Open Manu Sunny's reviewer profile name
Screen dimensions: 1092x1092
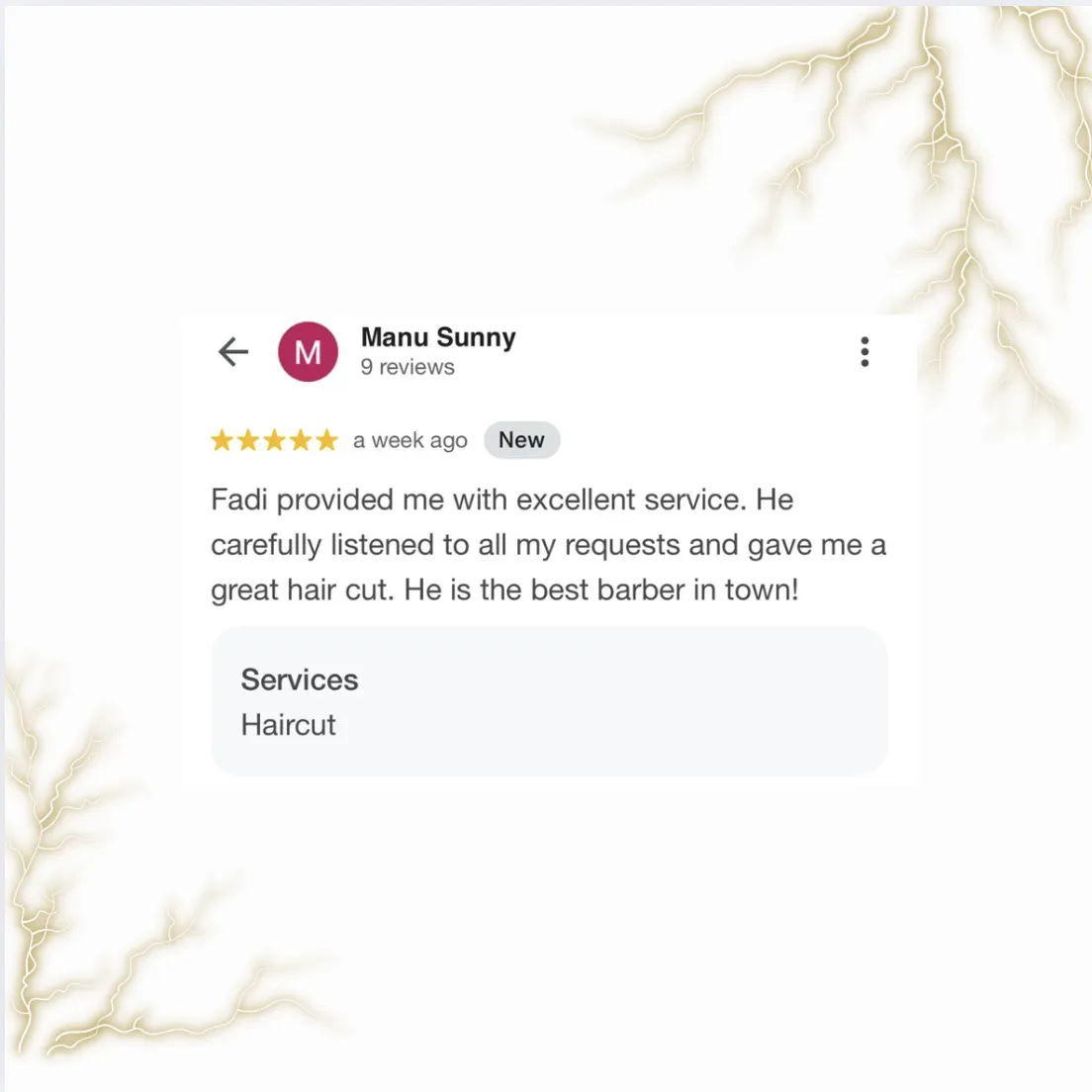coord(438,337)
